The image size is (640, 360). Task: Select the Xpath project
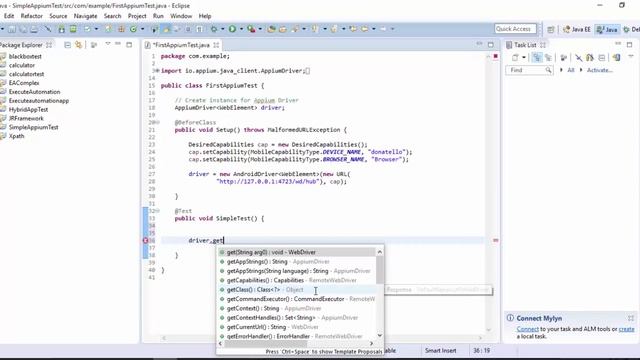click(x=16, y=136)
